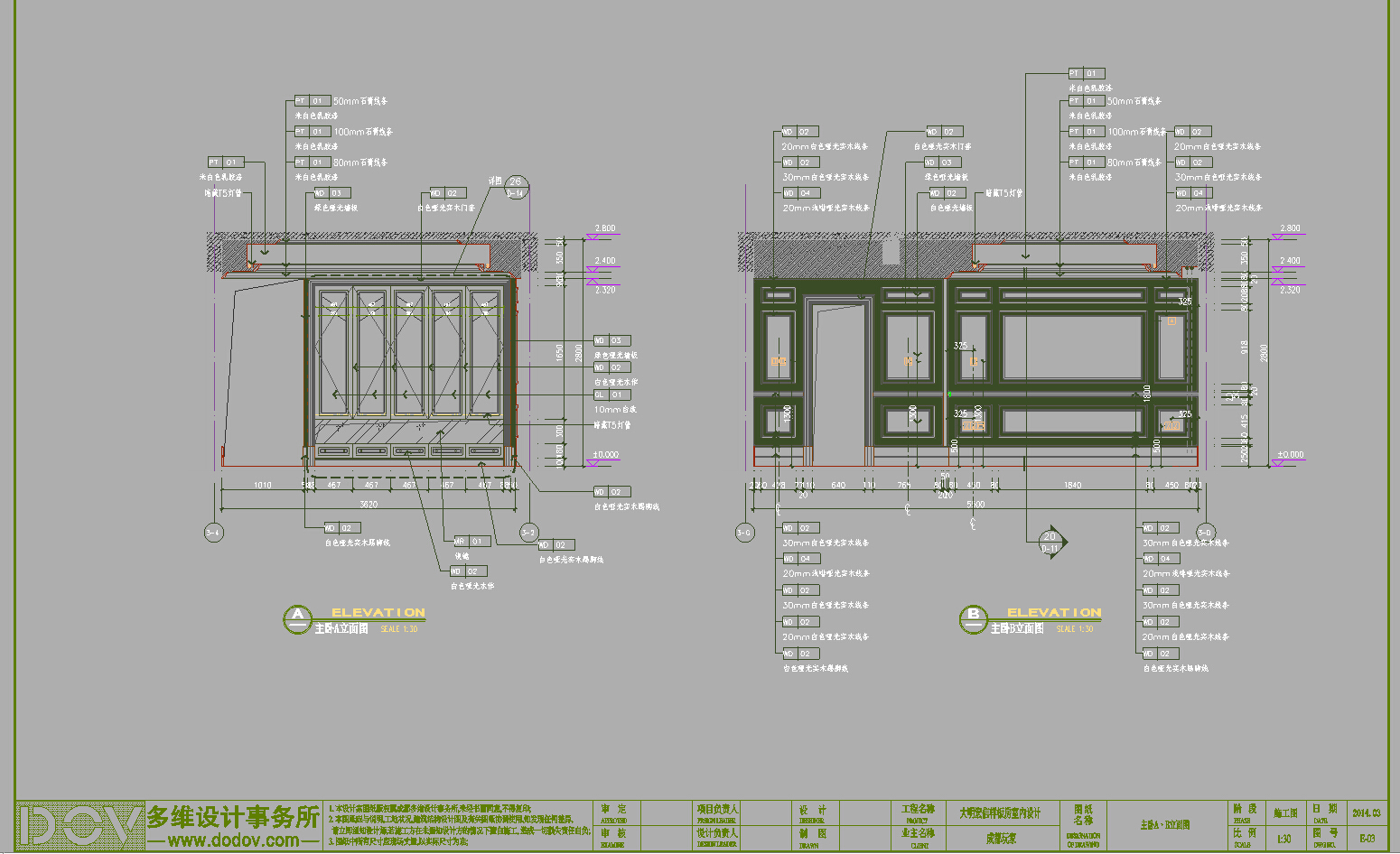Click the MR 01 material tag
1400x854 pixels.
point(471,542)
